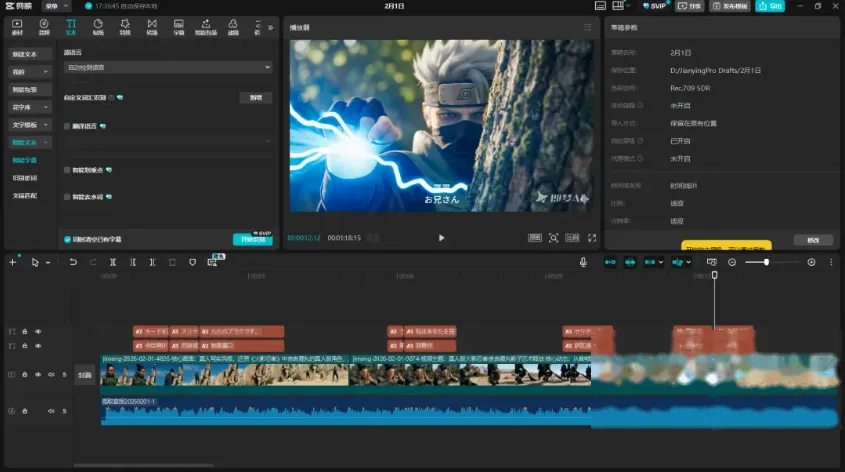
Task: Adjust the timeline zoom slider
Action: tap(766, 262)
